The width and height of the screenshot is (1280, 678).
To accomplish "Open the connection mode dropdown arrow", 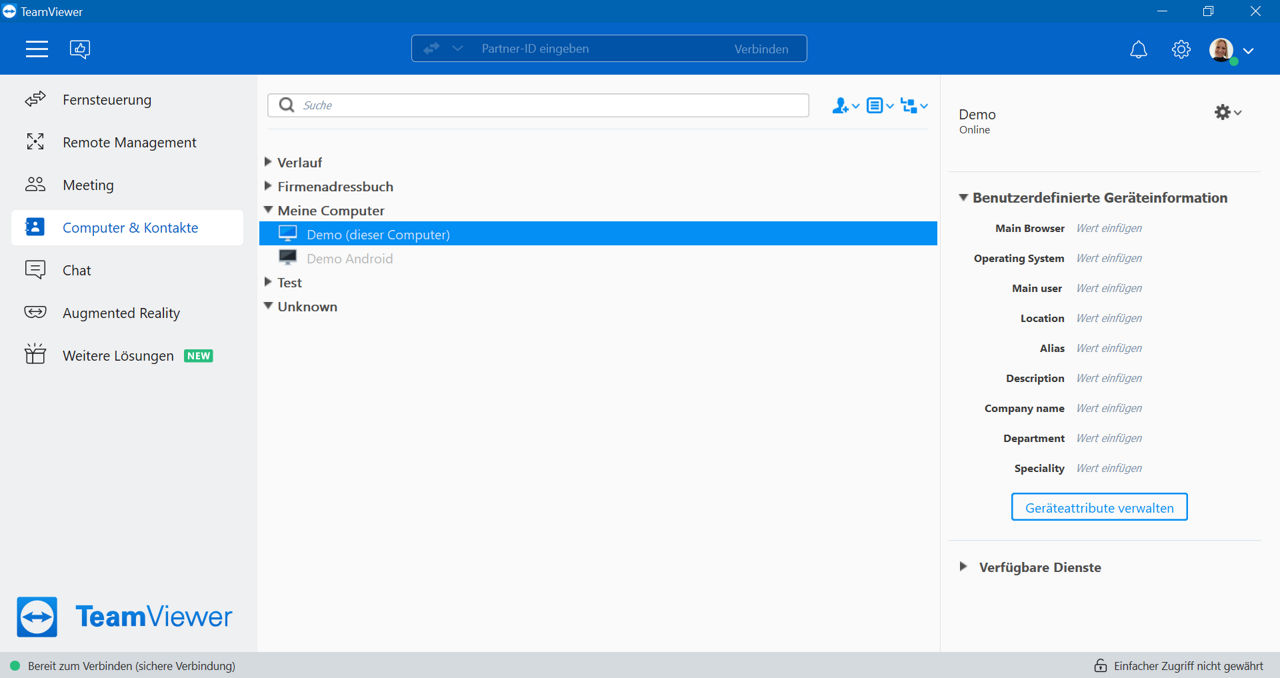I will coord(457,48).
